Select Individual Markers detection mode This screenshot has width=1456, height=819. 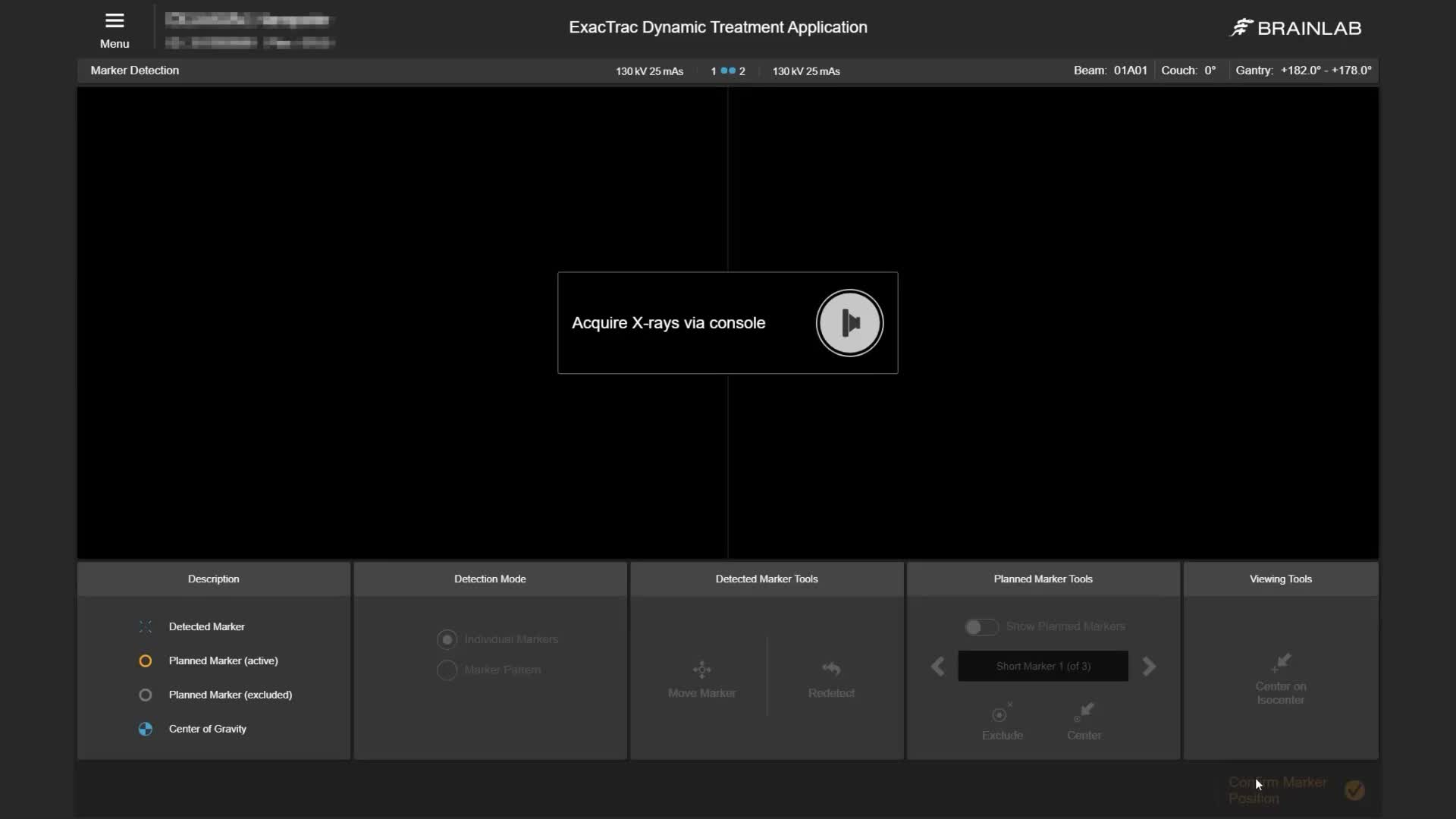pos(447,639)
